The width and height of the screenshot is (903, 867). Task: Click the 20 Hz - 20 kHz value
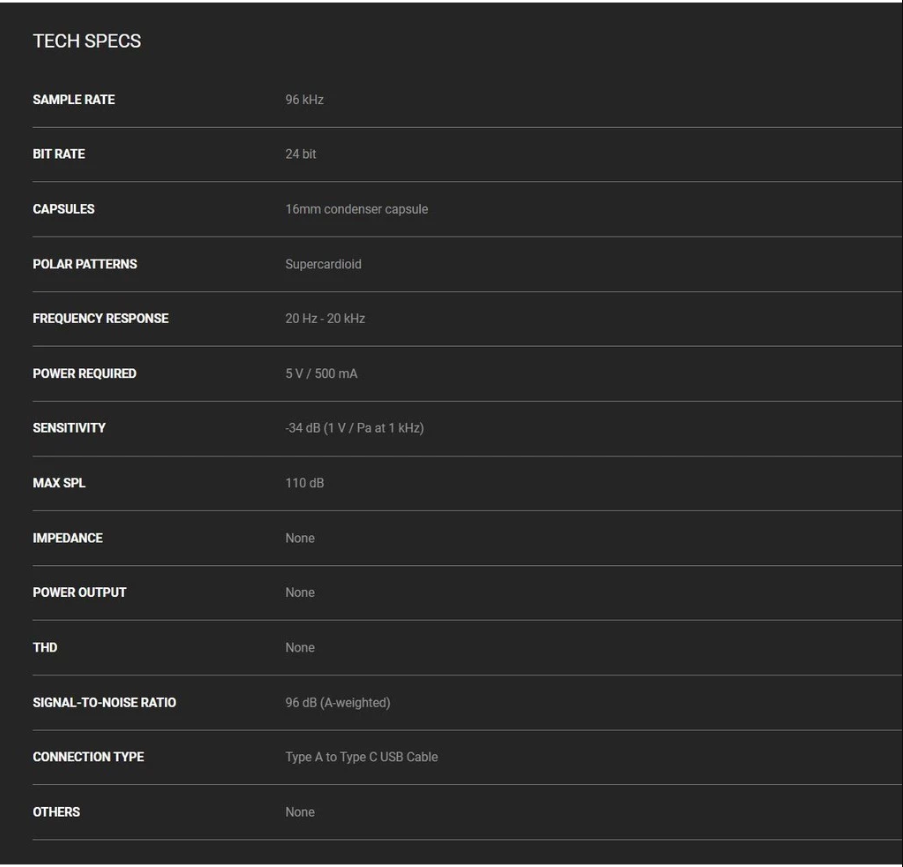(x=325, y=319)
